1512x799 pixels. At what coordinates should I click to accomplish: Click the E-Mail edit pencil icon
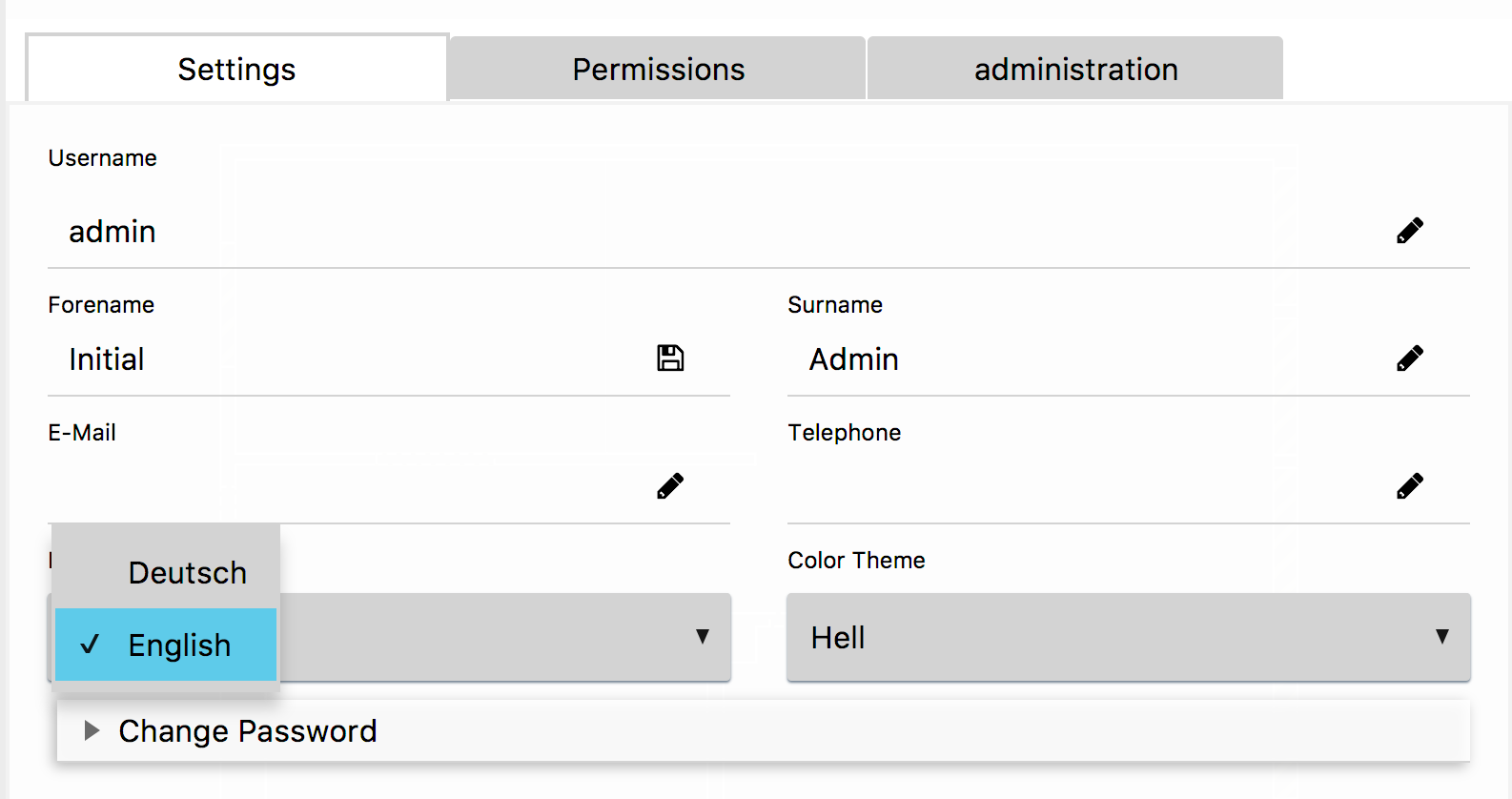coord(670,486)
